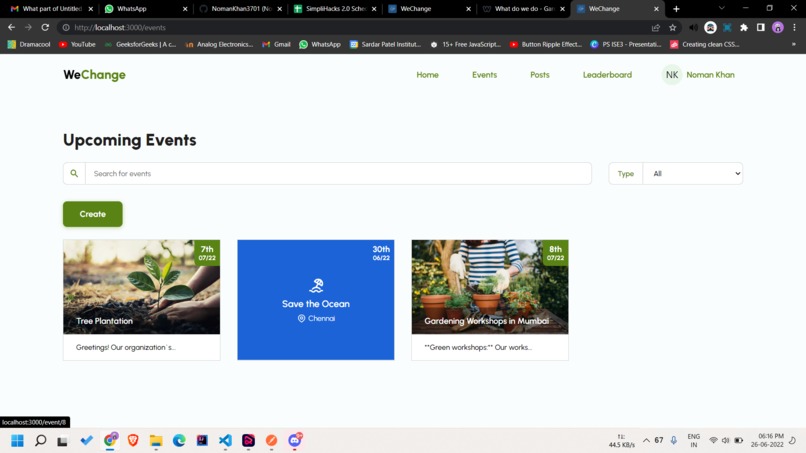Open the Save the Ocean event card
Viewport: 806px width, 453px height.
coord(316,300)
